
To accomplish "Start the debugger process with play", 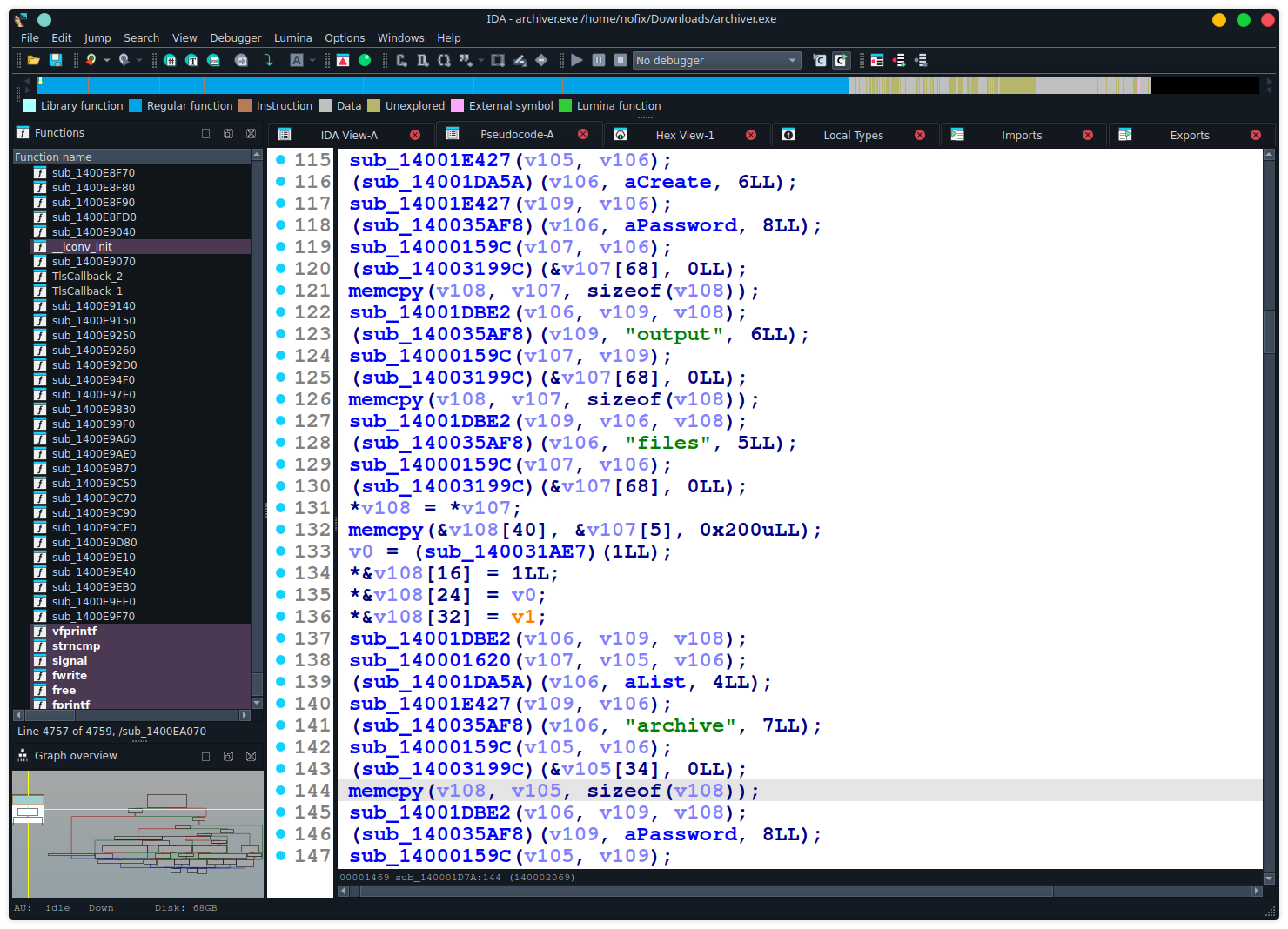I will coord(576,60).
